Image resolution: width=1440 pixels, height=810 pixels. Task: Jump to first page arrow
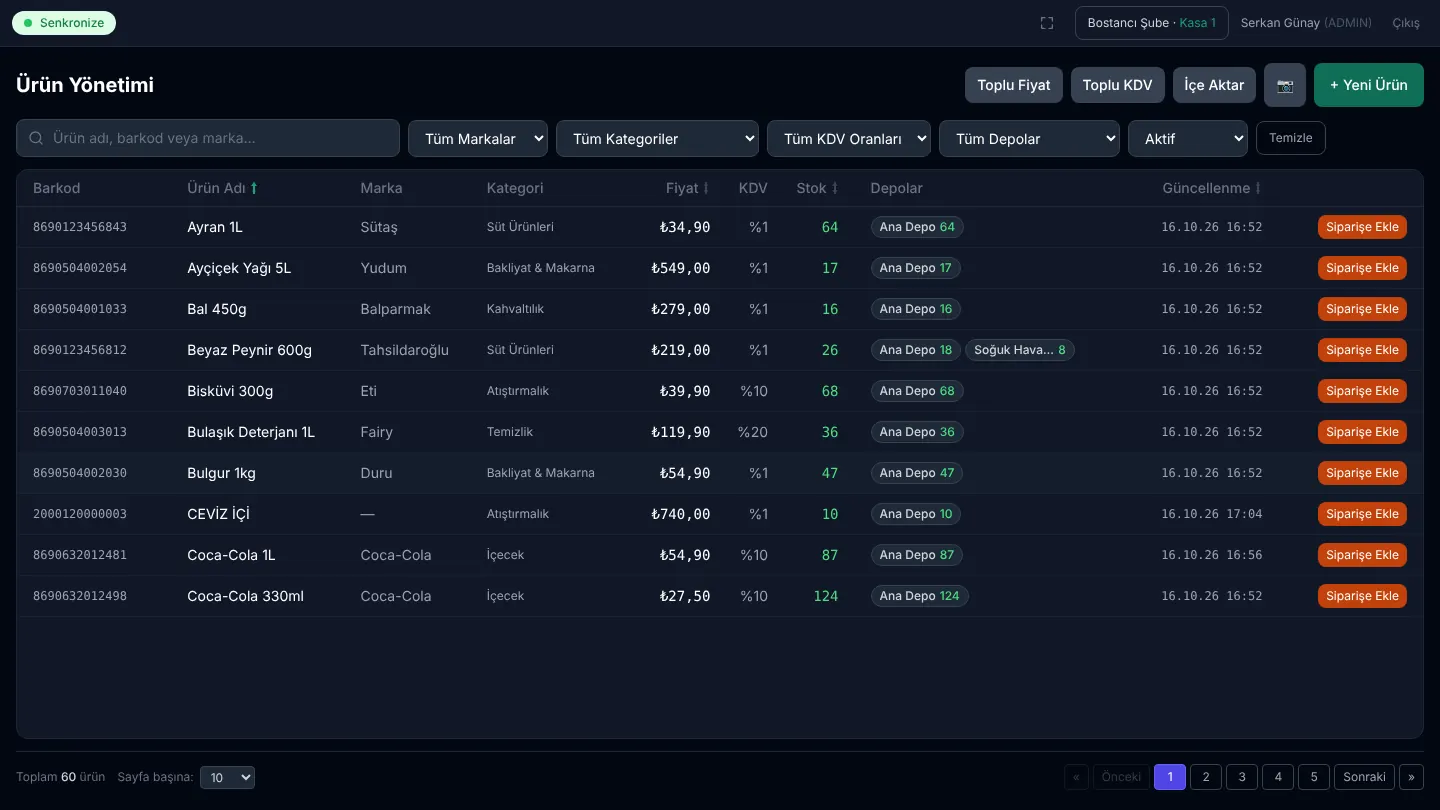[x=1077, y=777]
